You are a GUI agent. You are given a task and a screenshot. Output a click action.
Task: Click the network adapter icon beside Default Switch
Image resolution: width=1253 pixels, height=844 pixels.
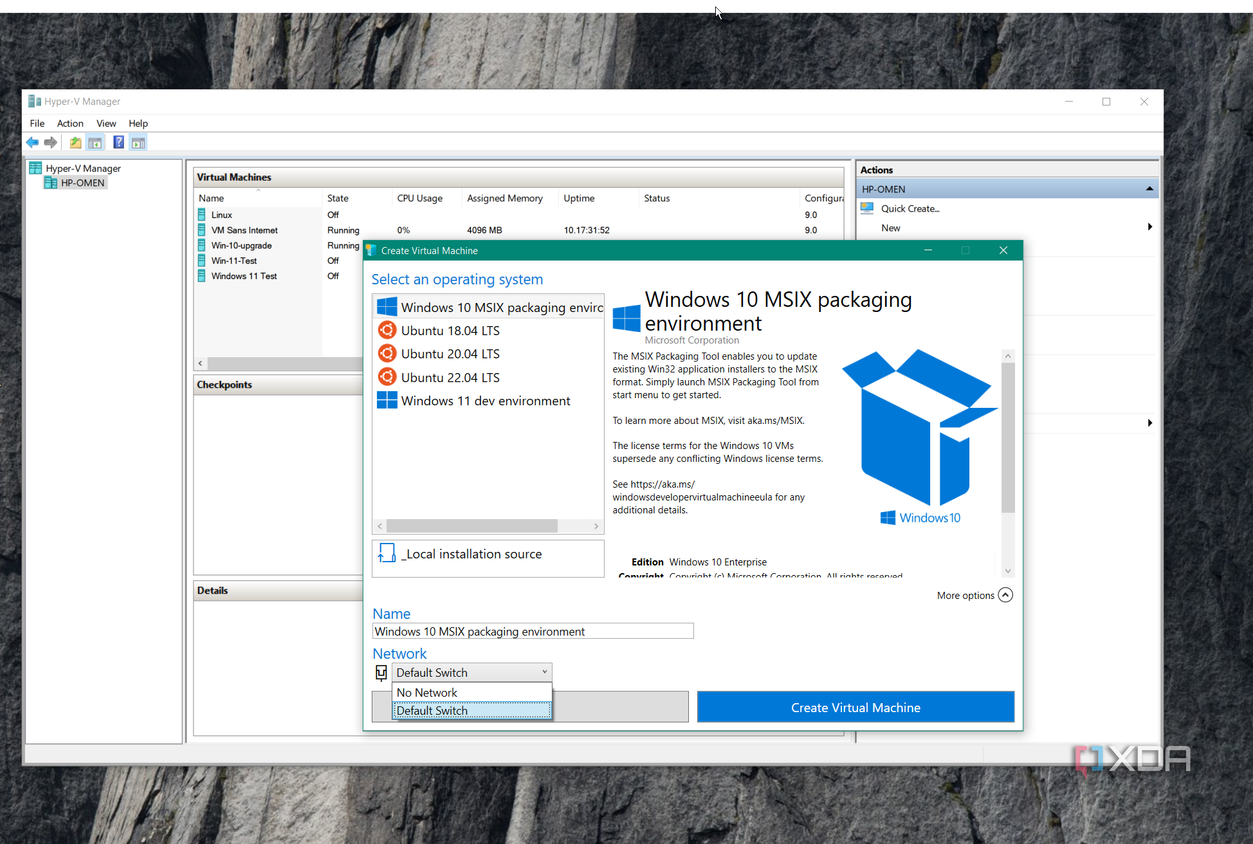[x=381, y=673]
